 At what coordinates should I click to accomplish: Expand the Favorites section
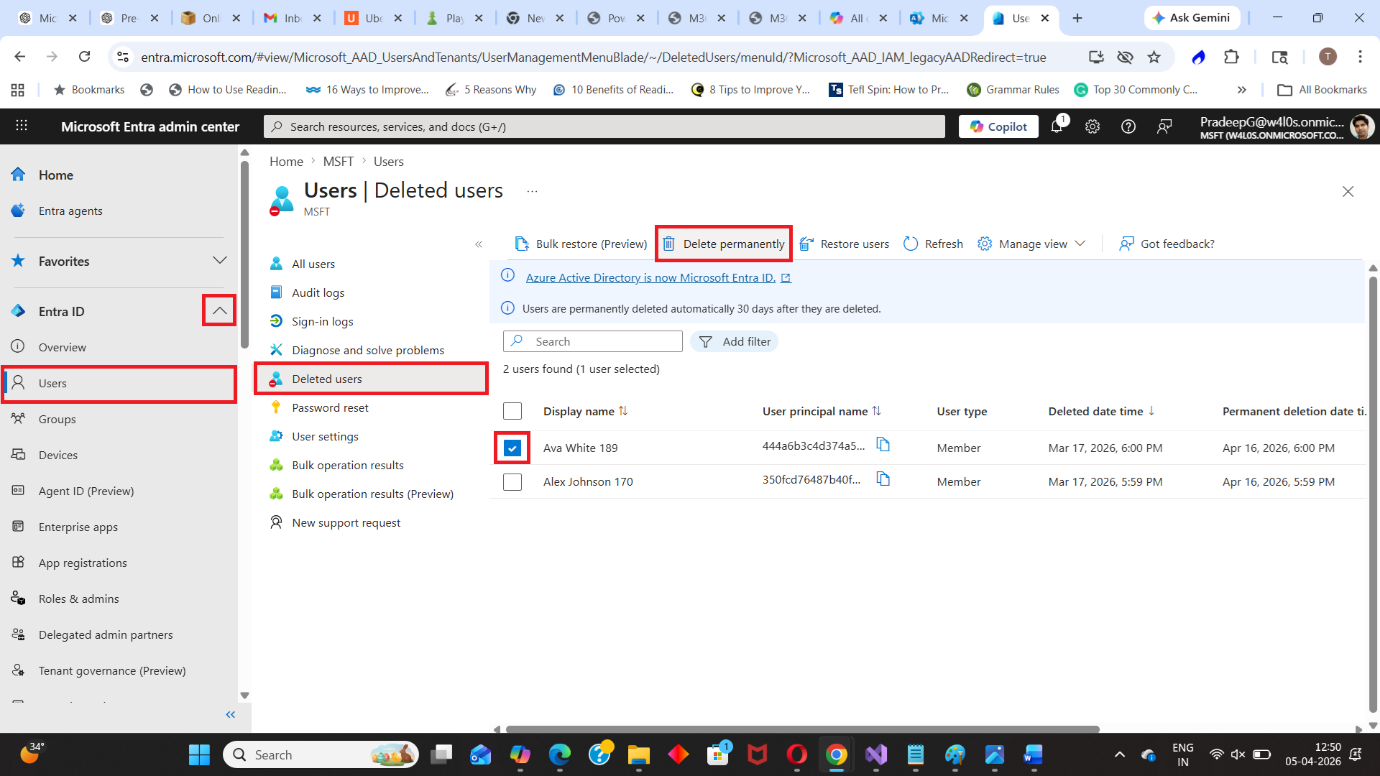pyautogui.click(x=219, y=261)
